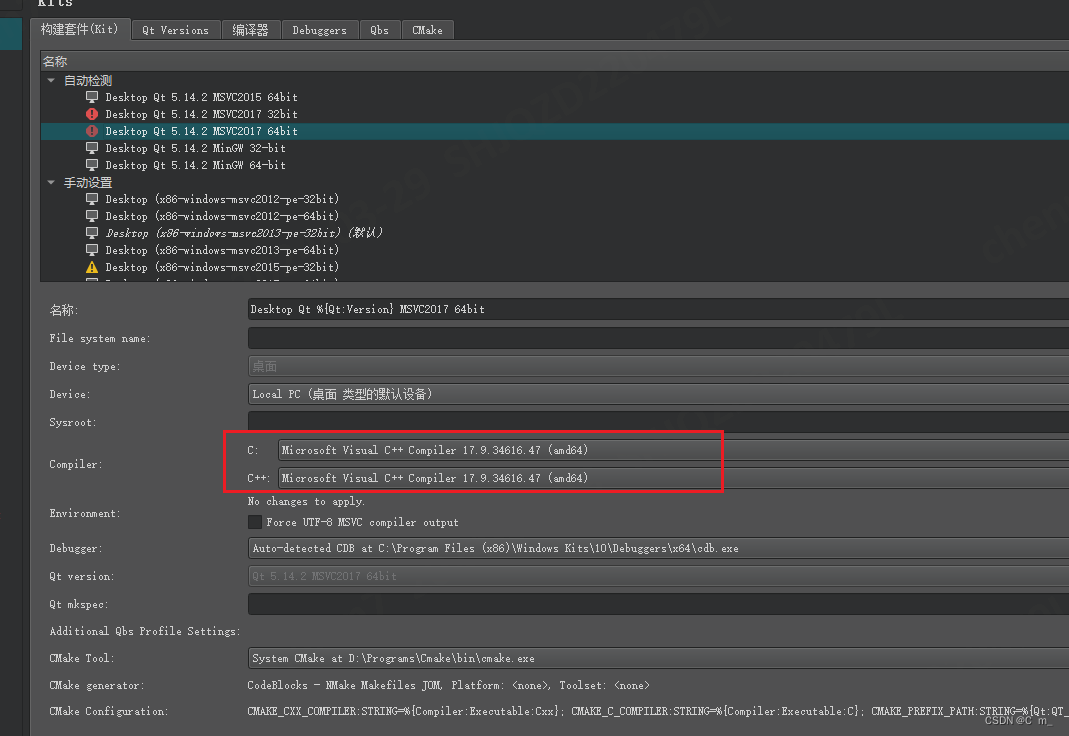Select Desktop (x86-windows-msvc2013-pe-64bit) kit
The width and height of the screenshot is (1069, 736).
pos(222,250)
